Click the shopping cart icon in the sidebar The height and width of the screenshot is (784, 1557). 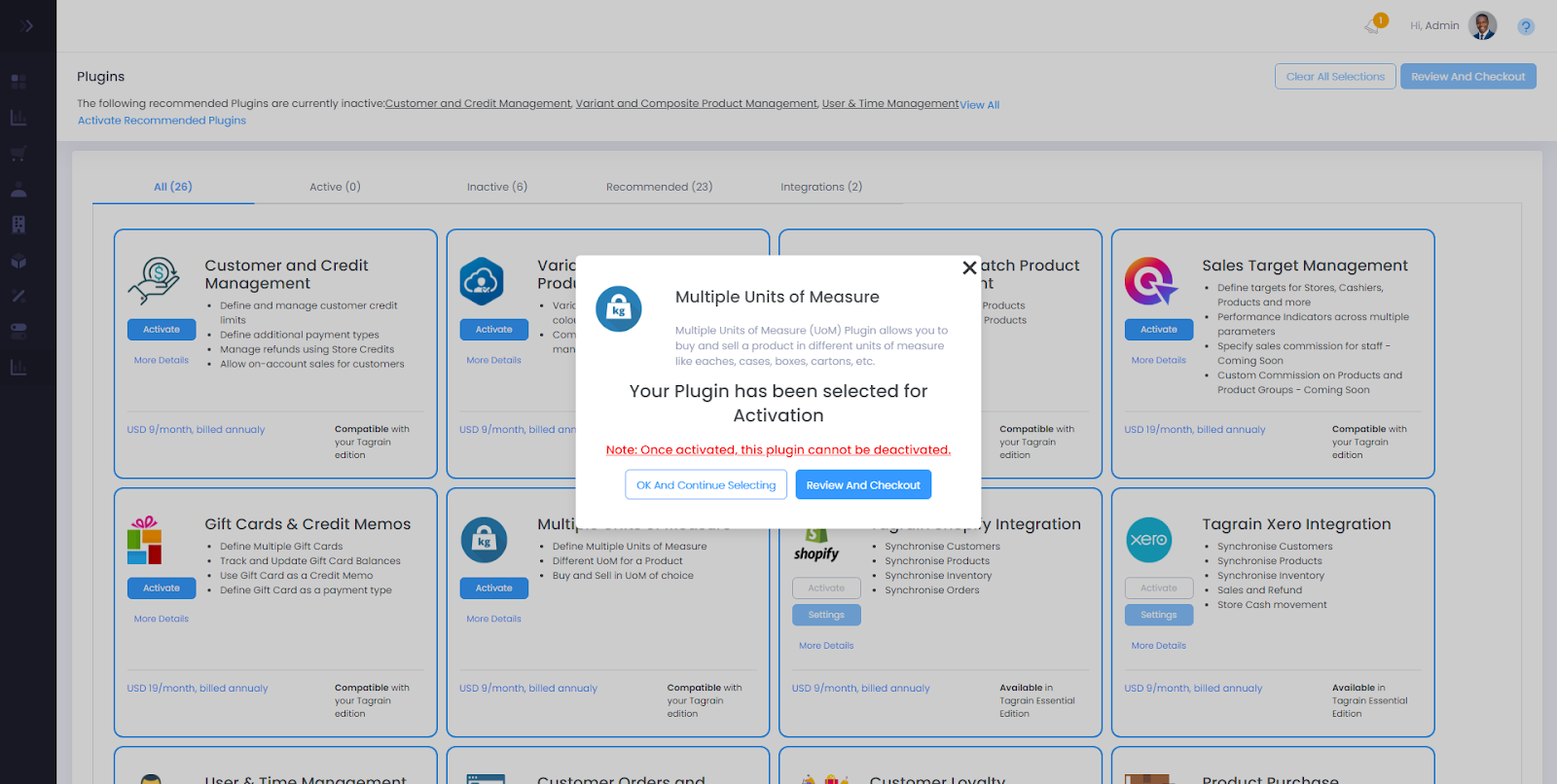click(x=18, y=154)
